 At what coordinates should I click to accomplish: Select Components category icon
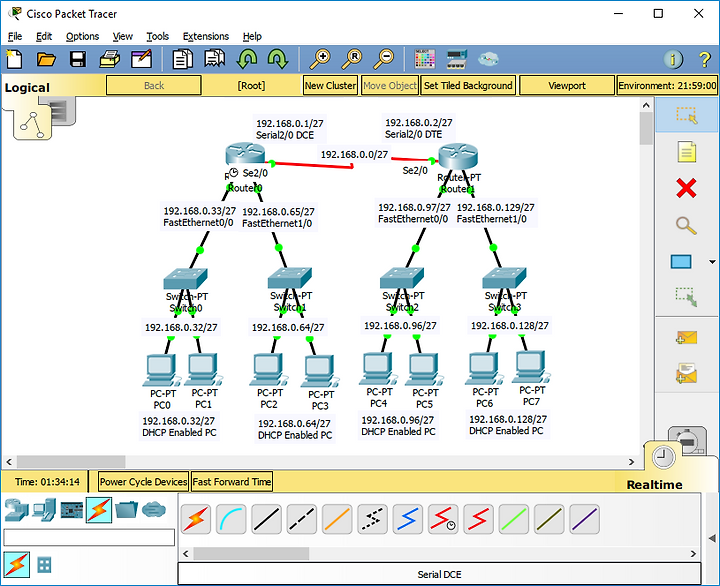[72, 510]
